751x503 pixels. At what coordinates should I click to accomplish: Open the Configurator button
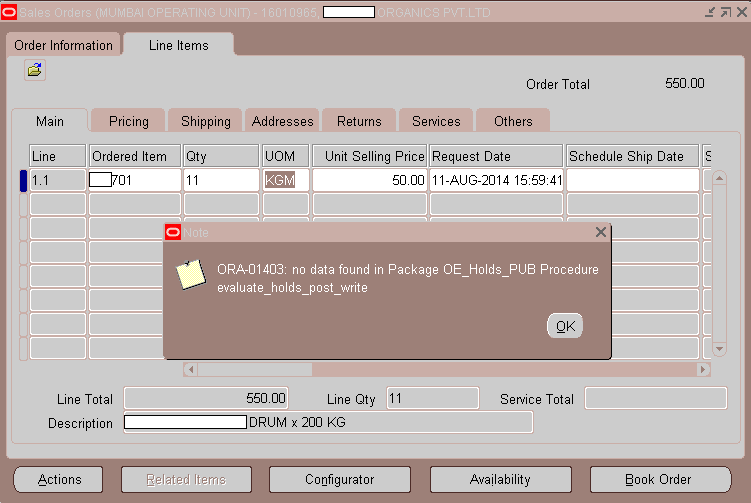click(340, 480)
